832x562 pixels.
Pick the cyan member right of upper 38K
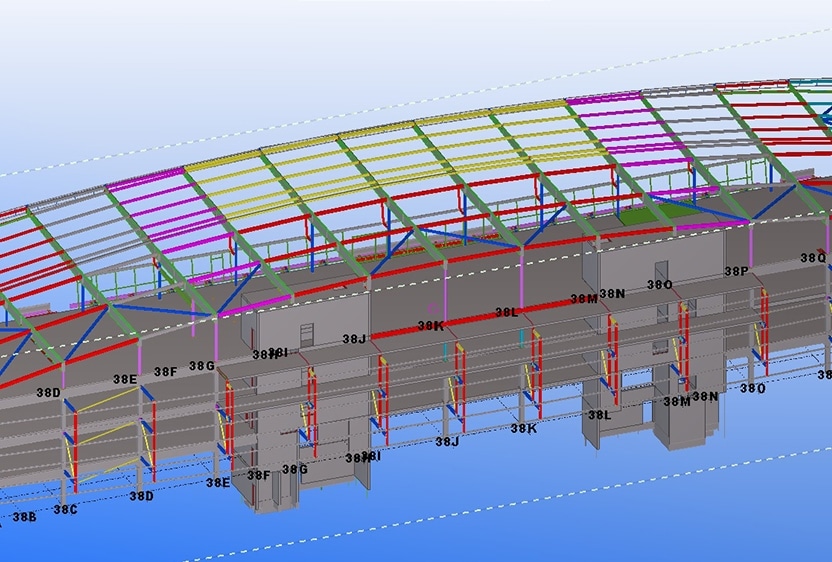[447, 350]
